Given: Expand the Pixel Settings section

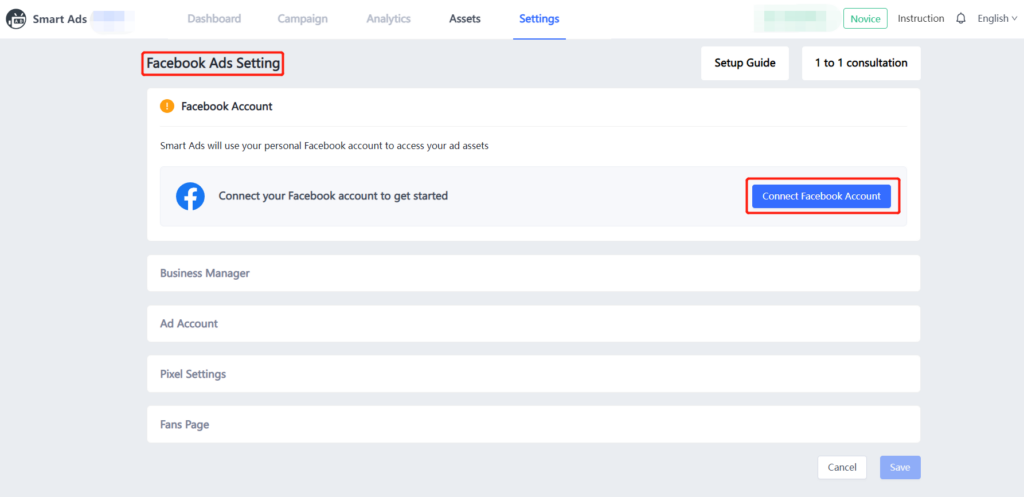Looking at the screenshot, I should (x=532, y=374).
